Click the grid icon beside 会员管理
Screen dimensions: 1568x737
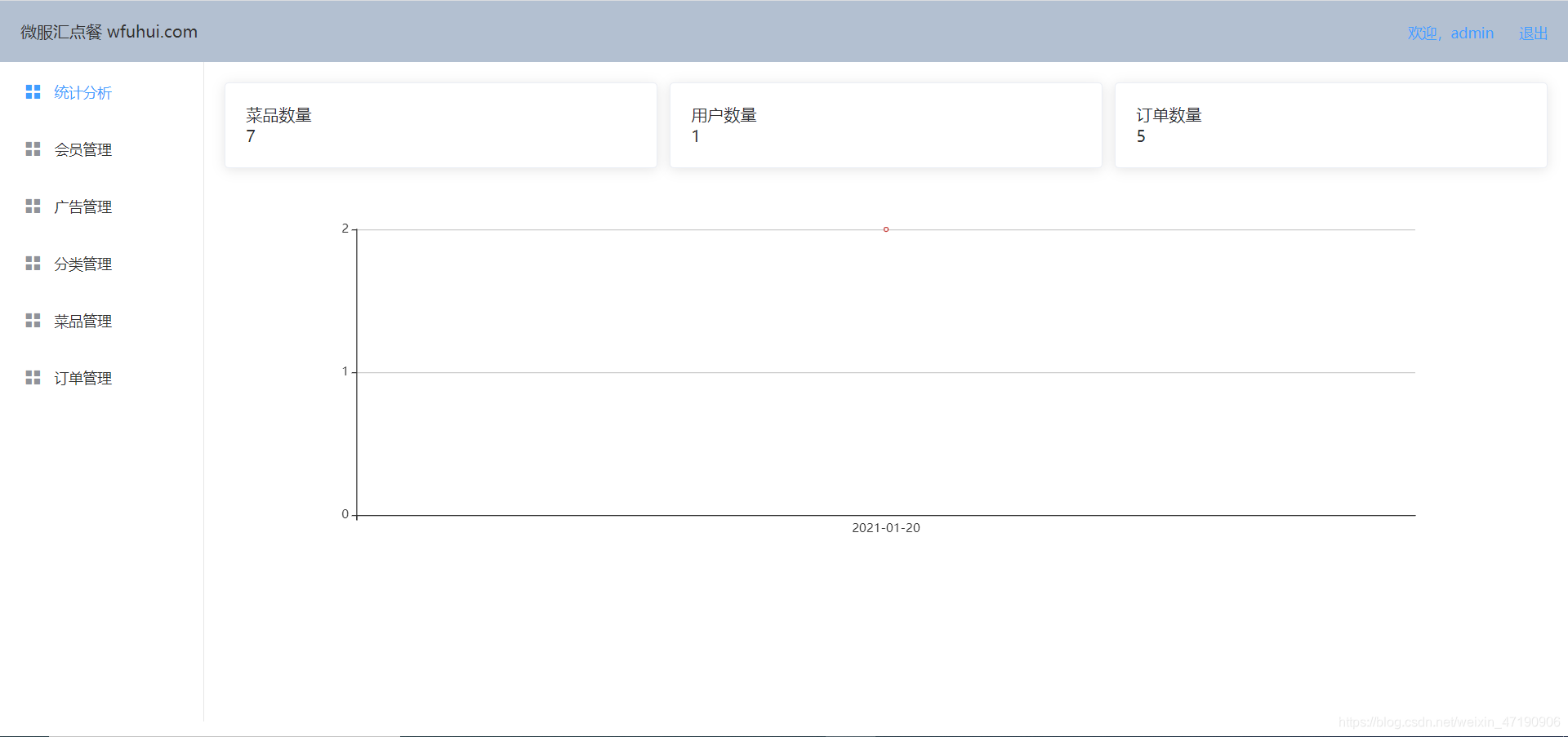(33, 149)
